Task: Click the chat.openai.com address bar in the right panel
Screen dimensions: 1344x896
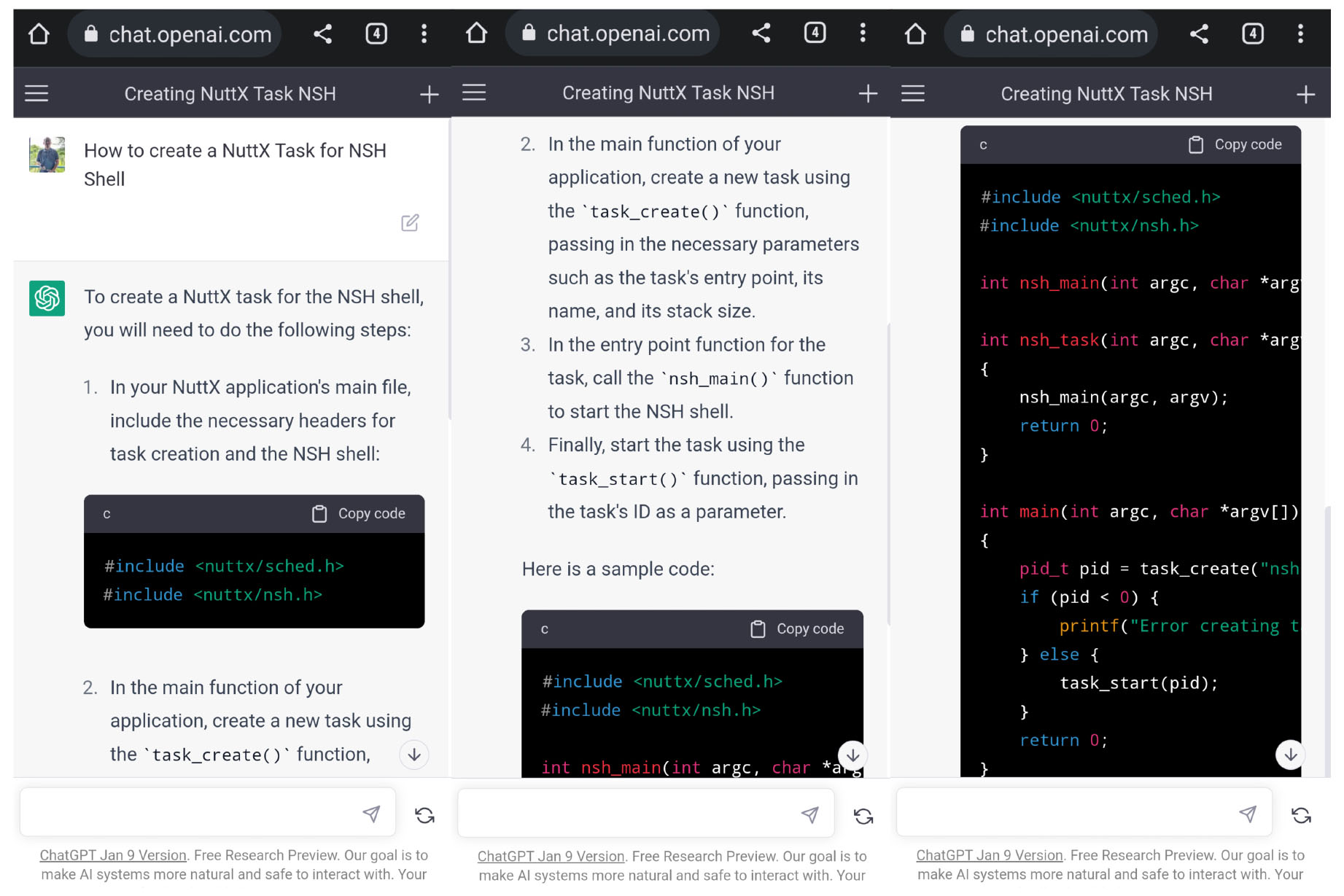Action: (x=1052, y=34)
